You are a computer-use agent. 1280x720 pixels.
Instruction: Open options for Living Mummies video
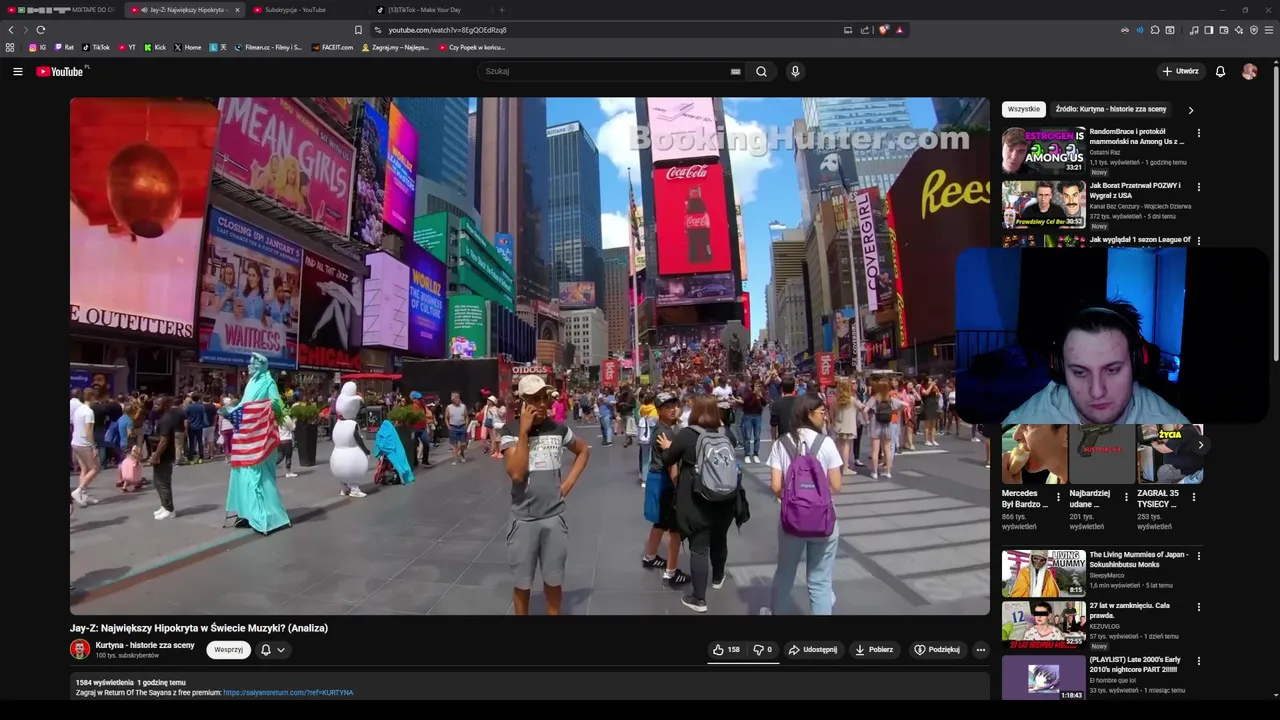(x=1199, y=555)
